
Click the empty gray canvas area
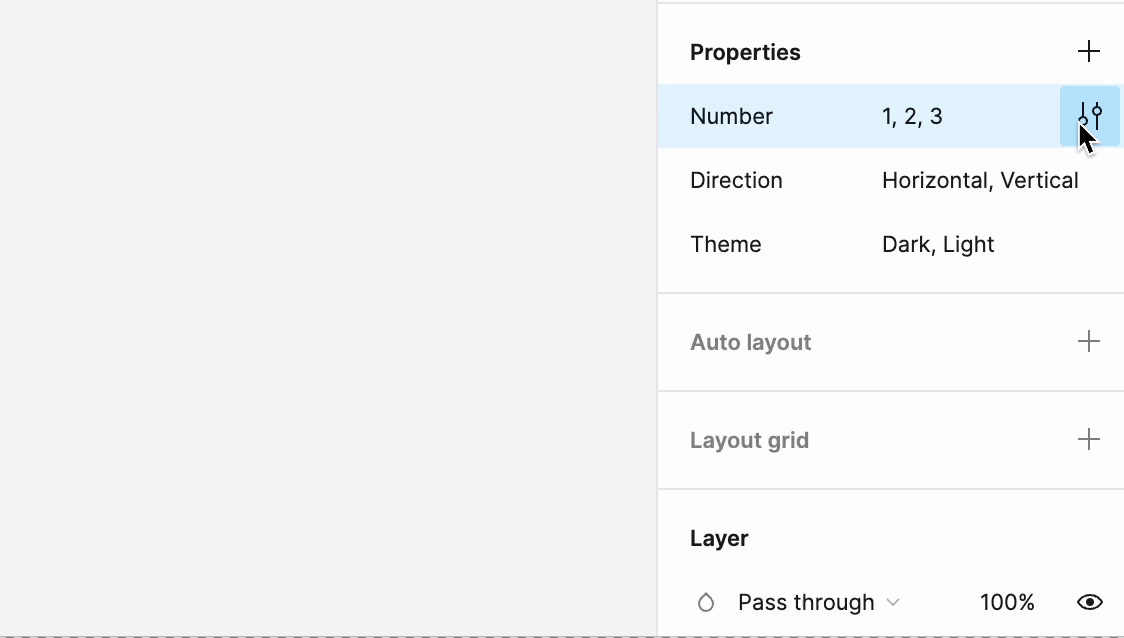coord(328,315)
